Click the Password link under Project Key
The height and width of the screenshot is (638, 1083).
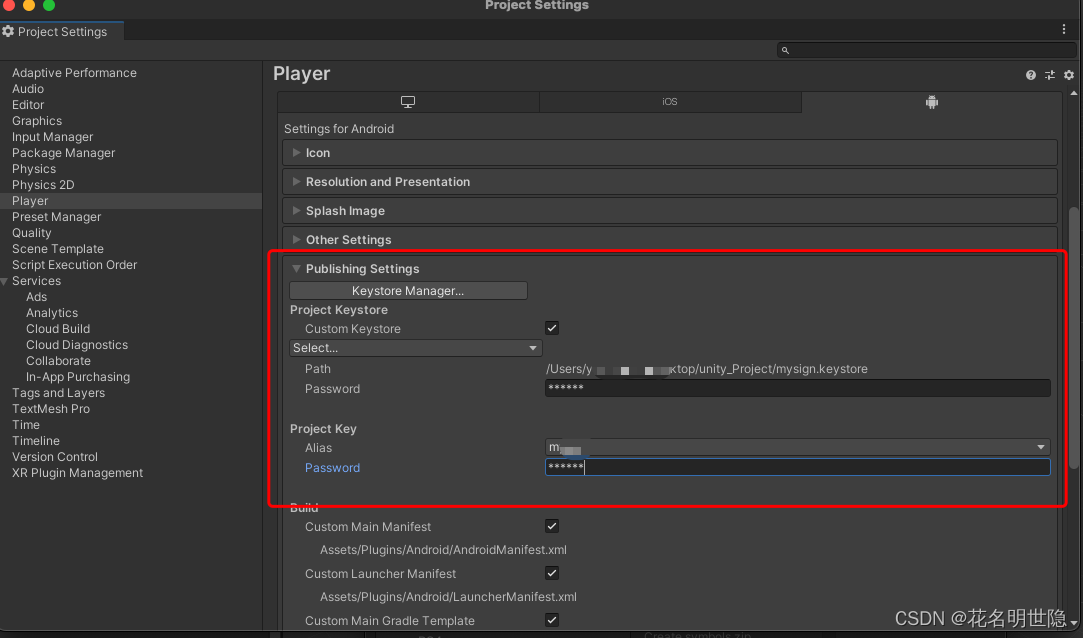tap(332, 467)
